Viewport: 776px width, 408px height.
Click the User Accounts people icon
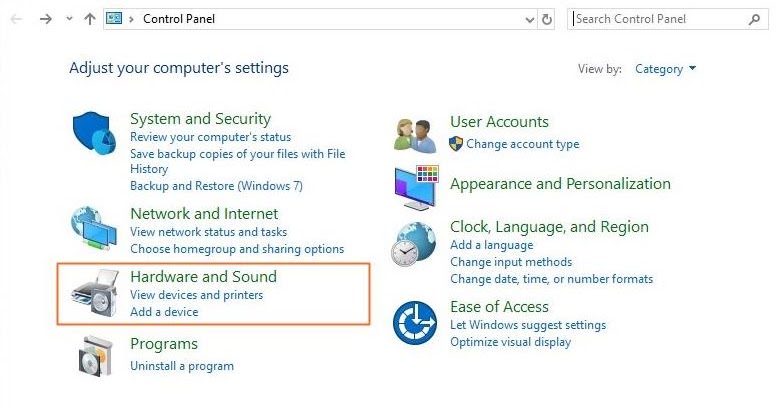click(x=415, y=135)
